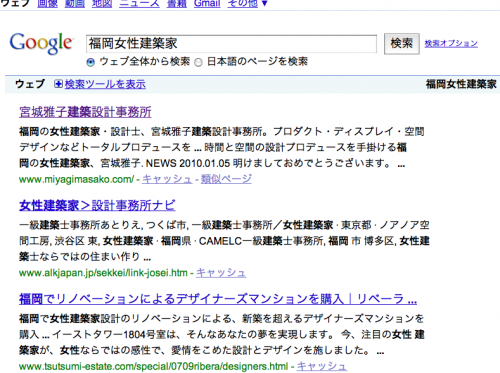Open ニュース in top navigation bar

point(139,3)
